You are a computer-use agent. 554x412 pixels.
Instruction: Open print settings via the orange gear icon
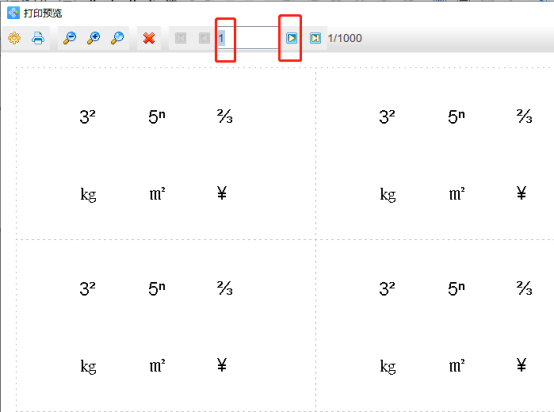[14, 38]
